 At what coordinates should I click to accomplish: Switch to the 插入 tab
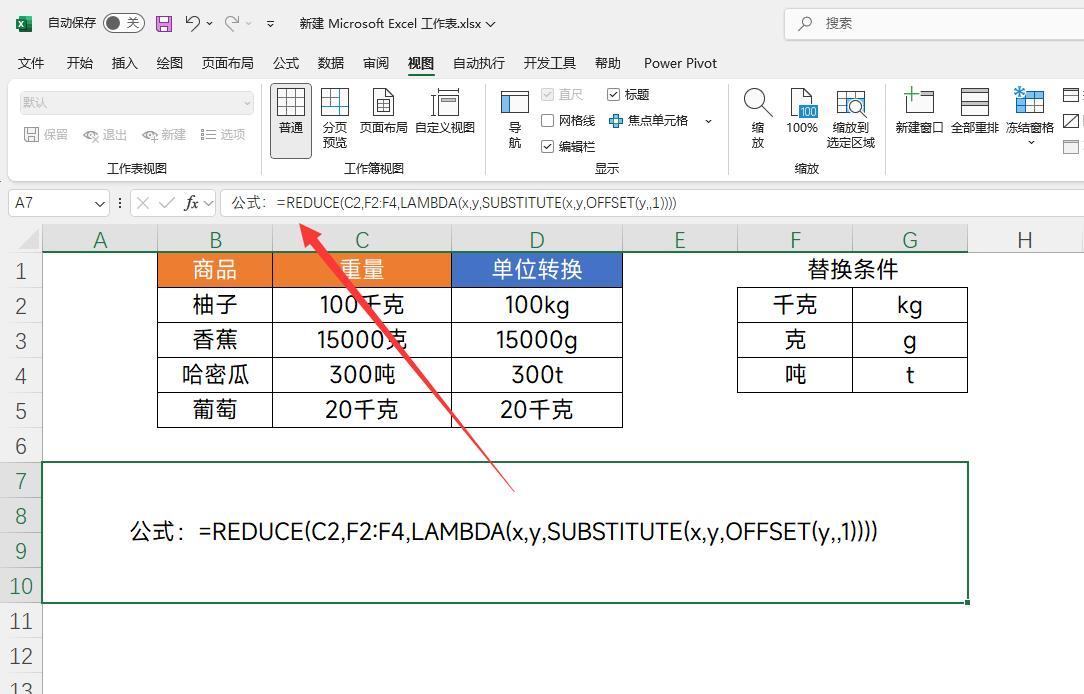coord(124,64)
